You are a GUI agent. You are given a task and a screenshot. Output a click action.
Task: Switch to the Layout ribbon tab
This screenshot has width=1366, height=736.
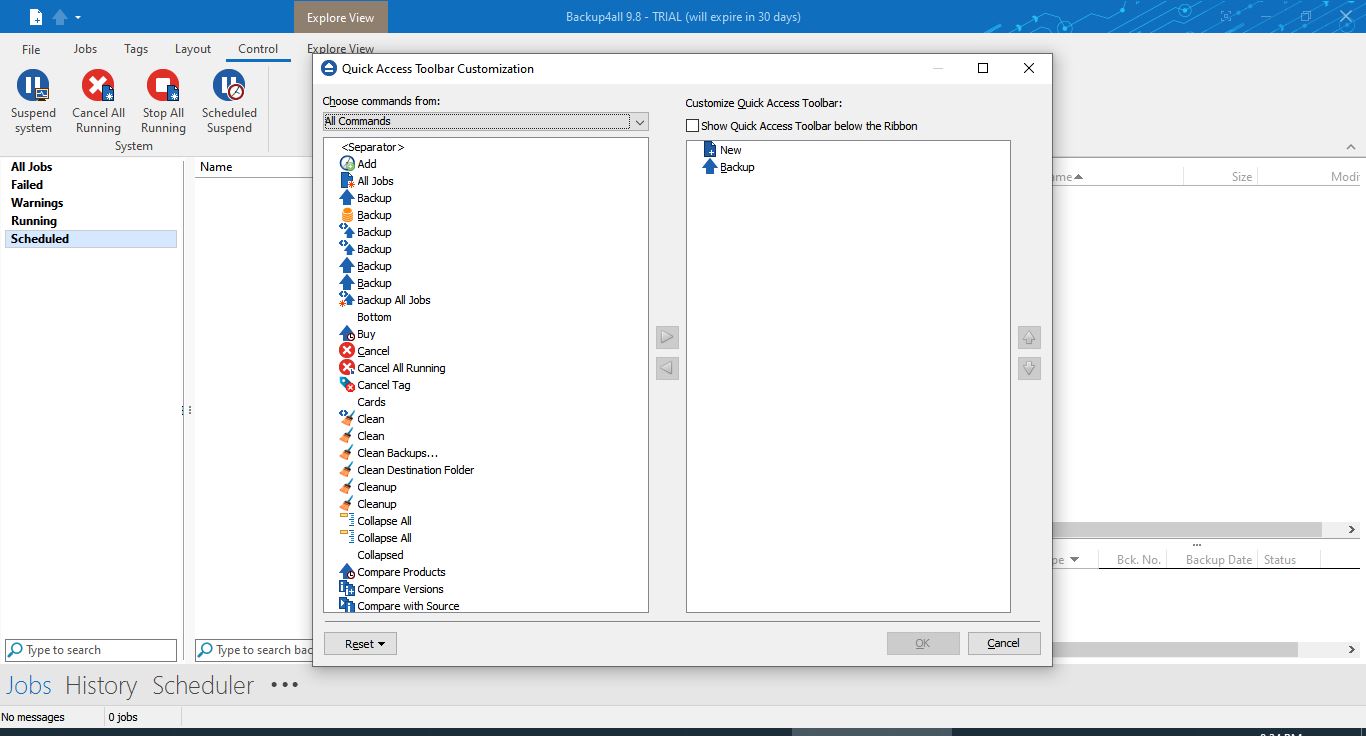coord(193,49)
